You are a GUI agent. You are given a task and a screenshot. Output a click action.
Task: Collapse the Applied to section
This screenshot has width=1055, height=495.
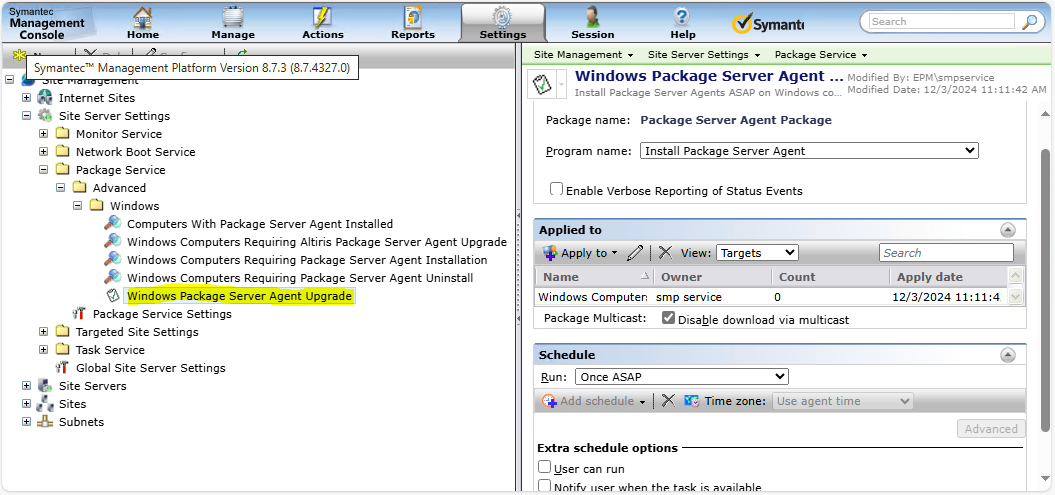[x=1007, y=230]
